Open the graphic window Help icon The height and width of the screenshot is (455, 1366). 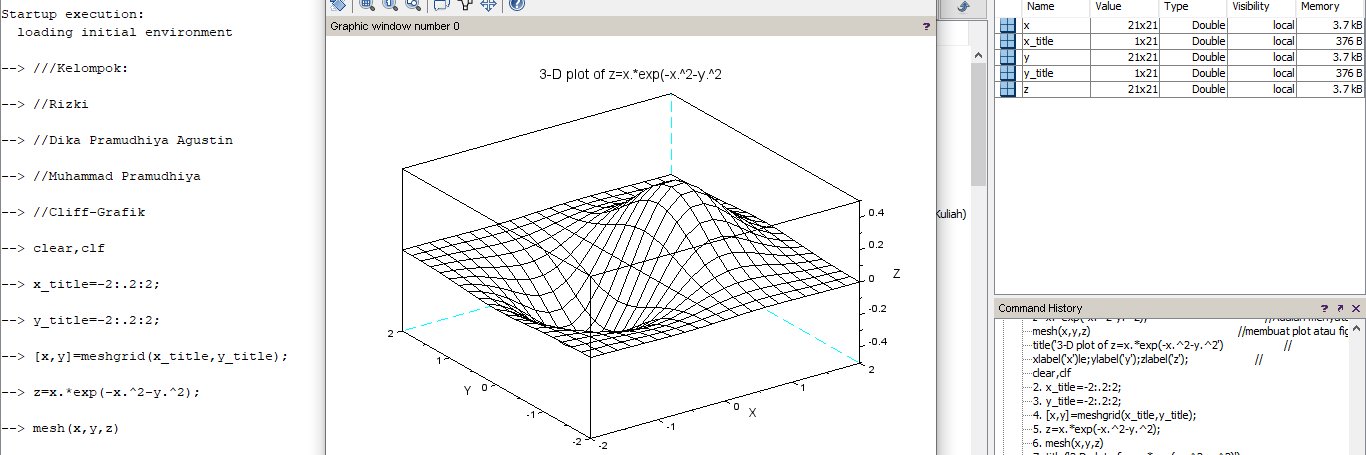516,4
